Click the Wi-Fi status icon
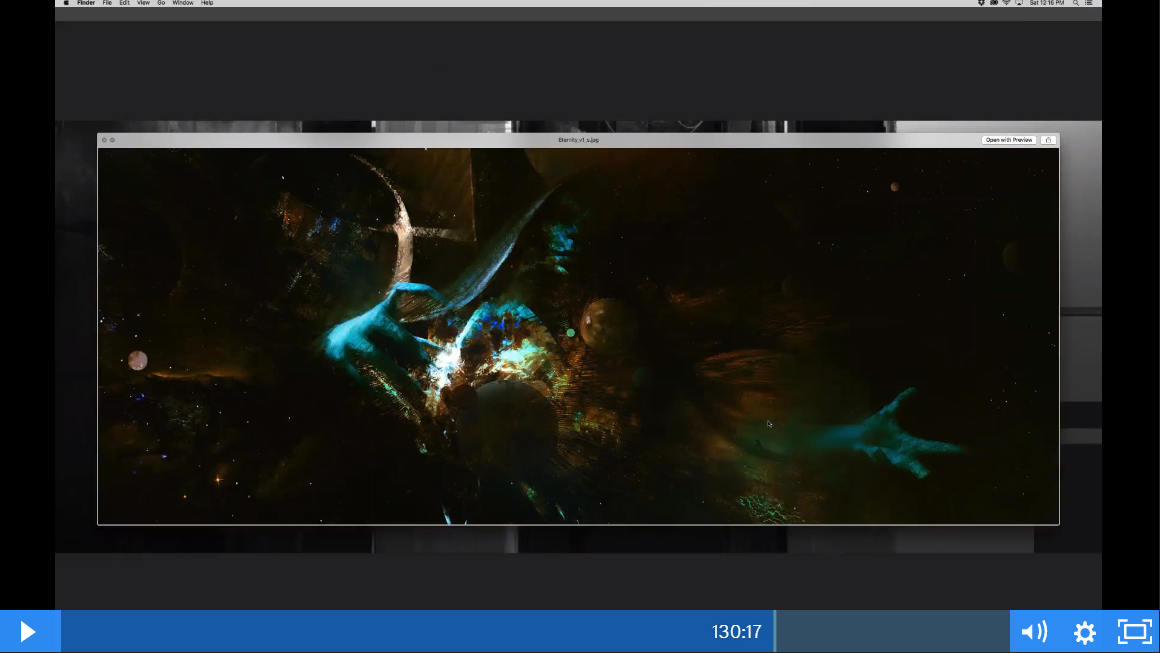 pos(1006,3)
